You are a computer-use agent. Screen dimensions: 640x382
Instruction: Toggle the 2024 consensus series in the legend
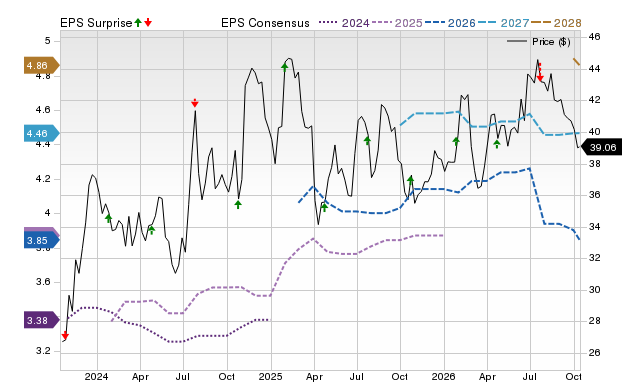click(344, 23)
